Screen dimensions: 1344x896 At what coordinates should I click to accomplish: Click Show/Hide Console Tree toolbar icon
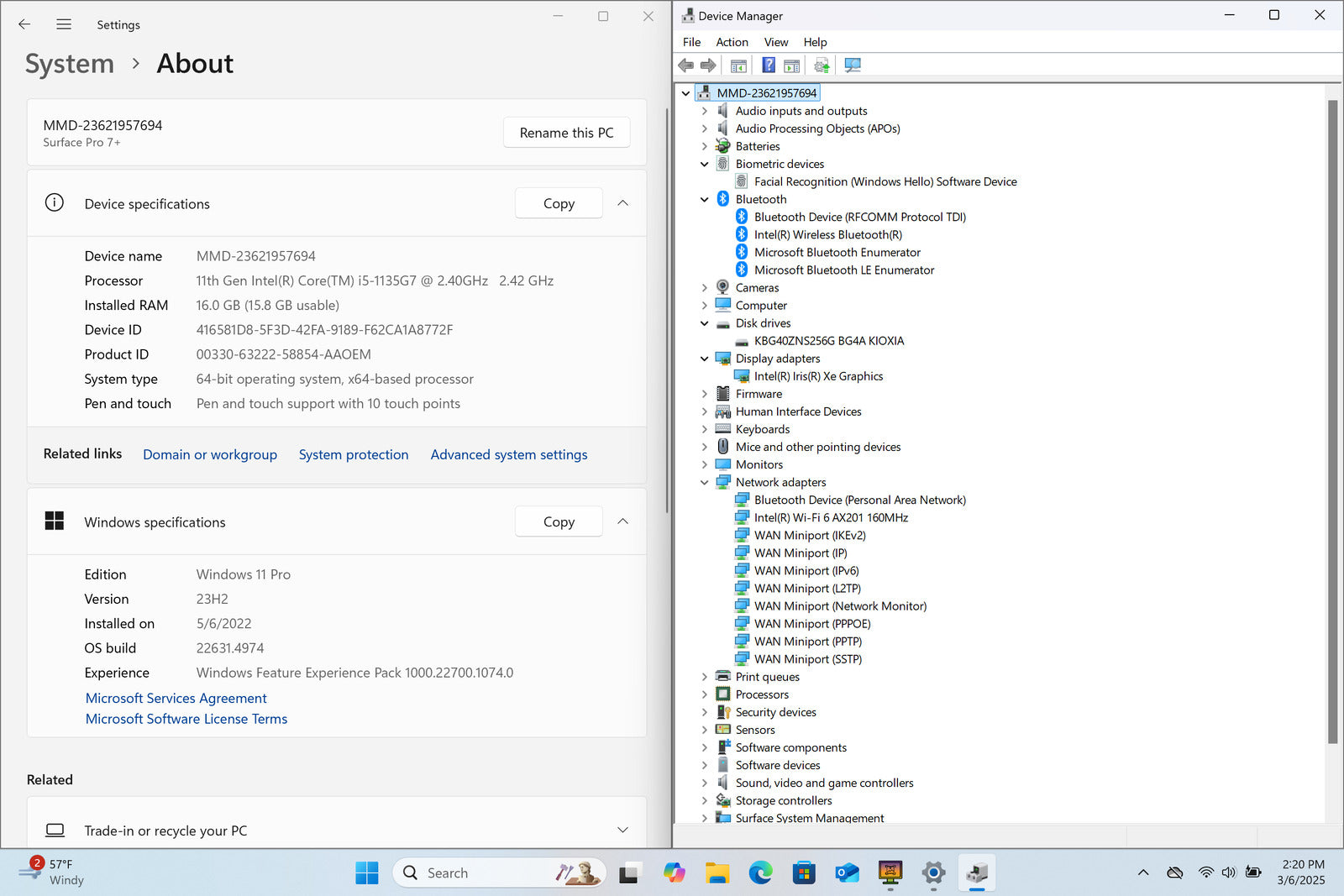[738, 65]
